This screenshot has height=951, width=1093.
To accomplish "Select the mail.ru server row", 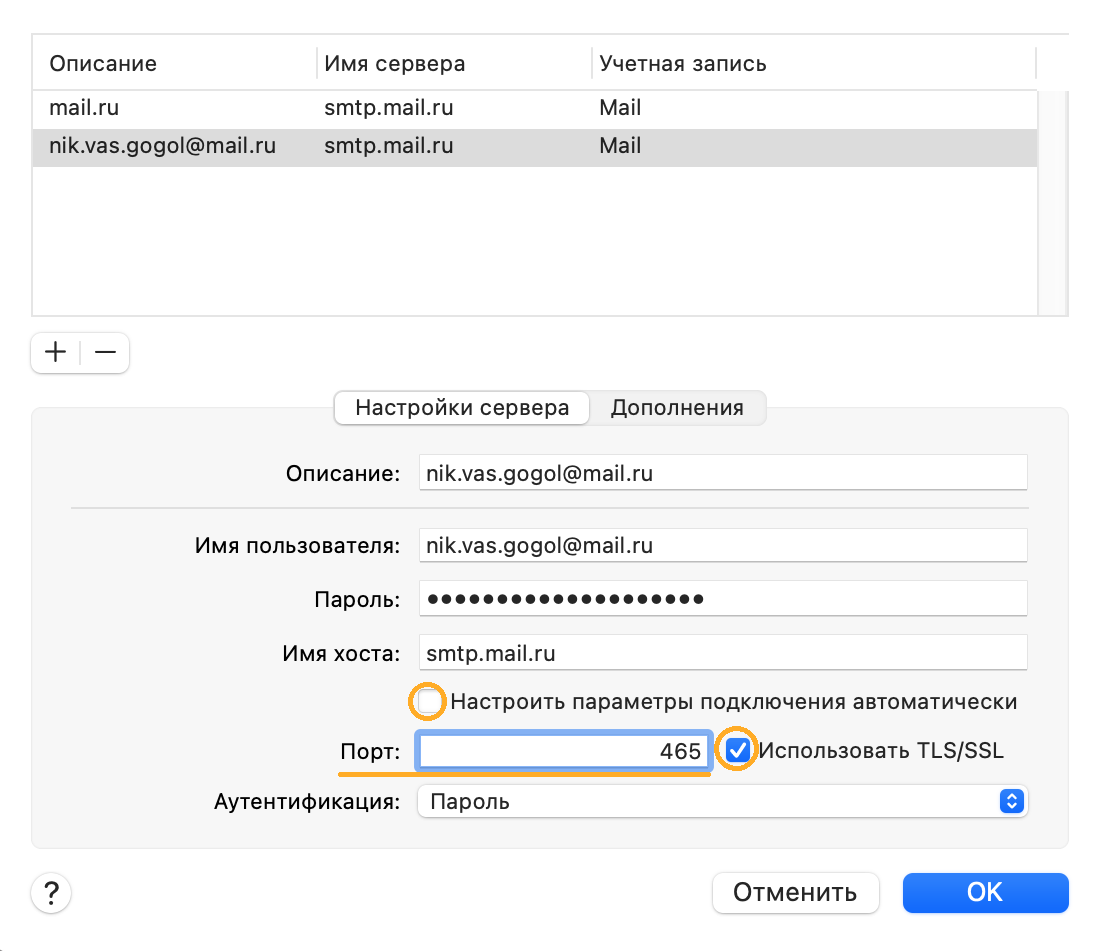I will point(535,108).
